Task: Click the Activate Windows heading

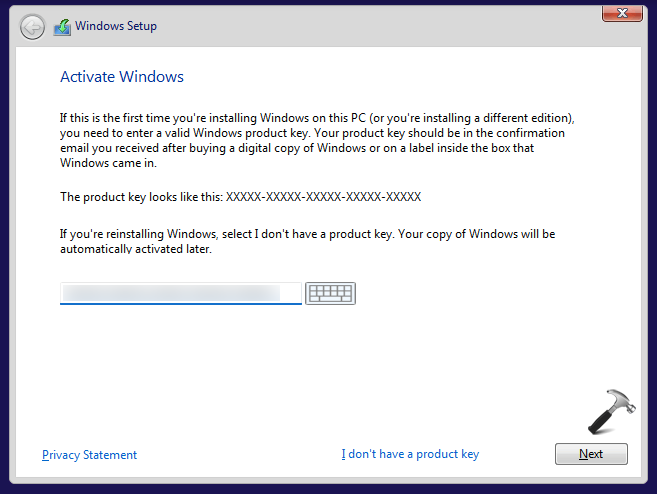Action: [122, 77]
